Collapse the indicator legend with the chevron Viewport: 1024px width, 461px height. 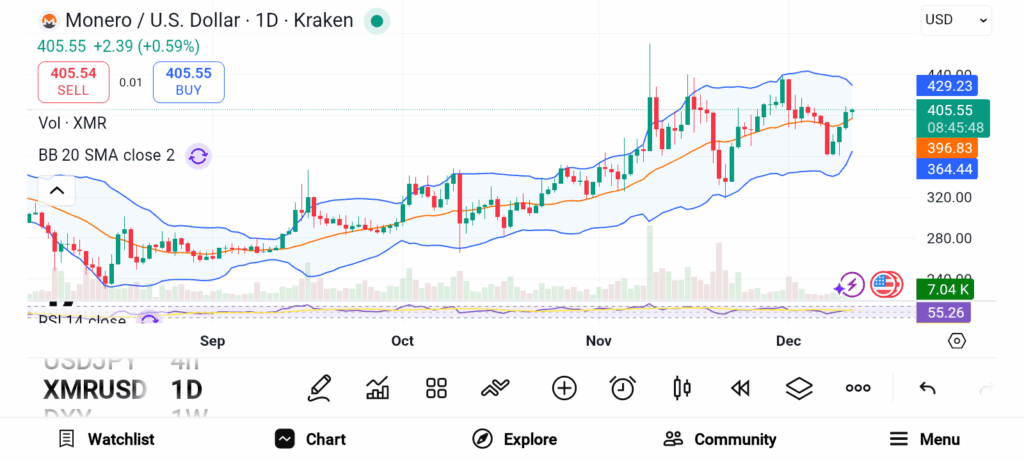[x=56, y=190]
